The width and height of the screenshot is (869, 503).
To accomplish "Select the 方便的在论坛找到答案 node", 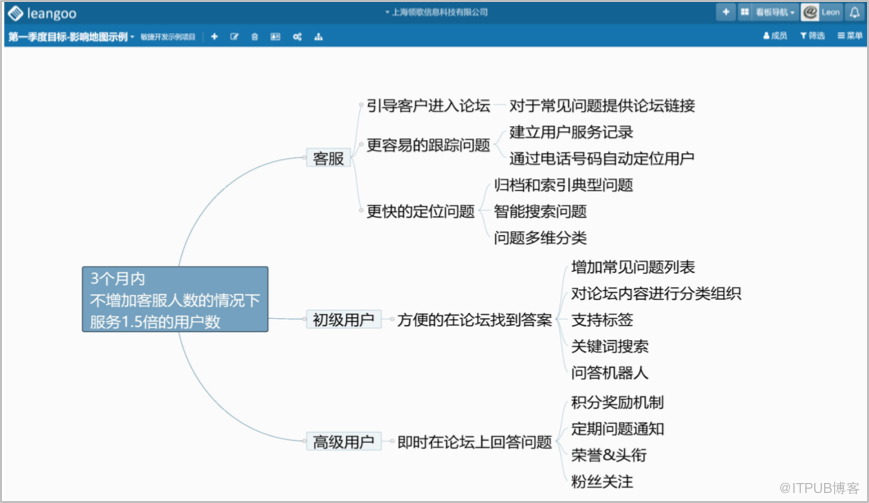I will [474, 320].
